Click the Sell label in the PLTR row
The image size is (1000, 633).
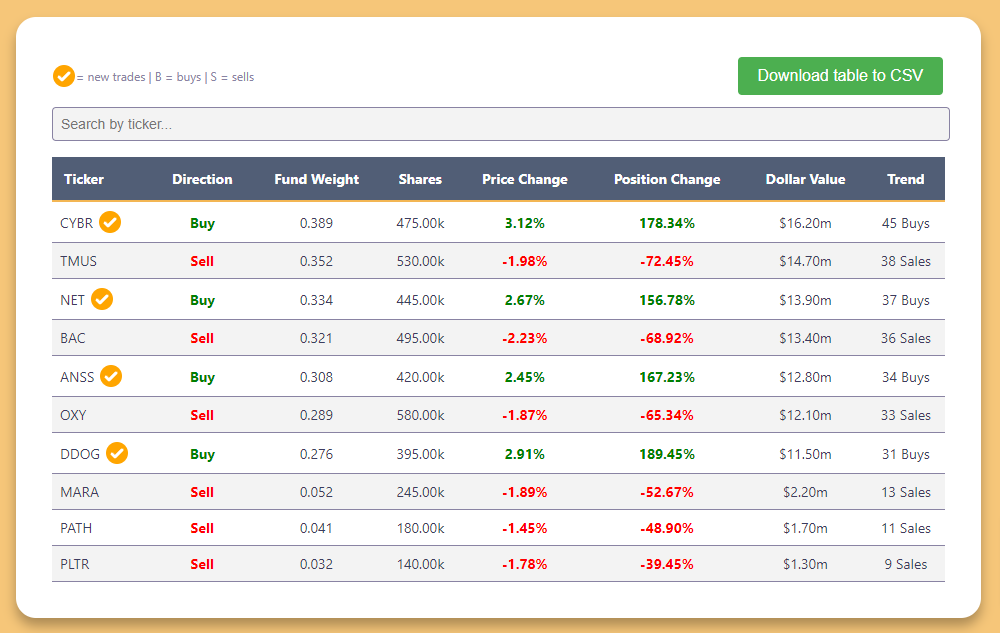point(202,564)
